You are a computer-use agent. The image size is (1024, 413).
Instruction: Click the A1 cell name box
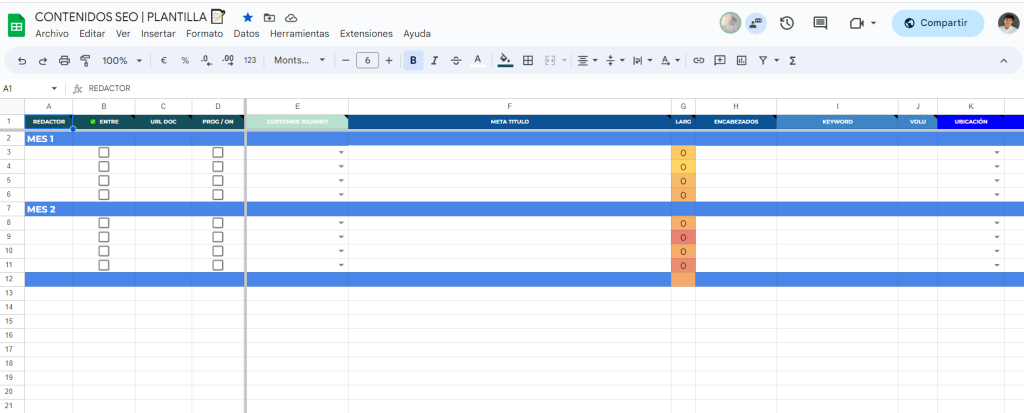pyautogui.click(x=30, y=88)
